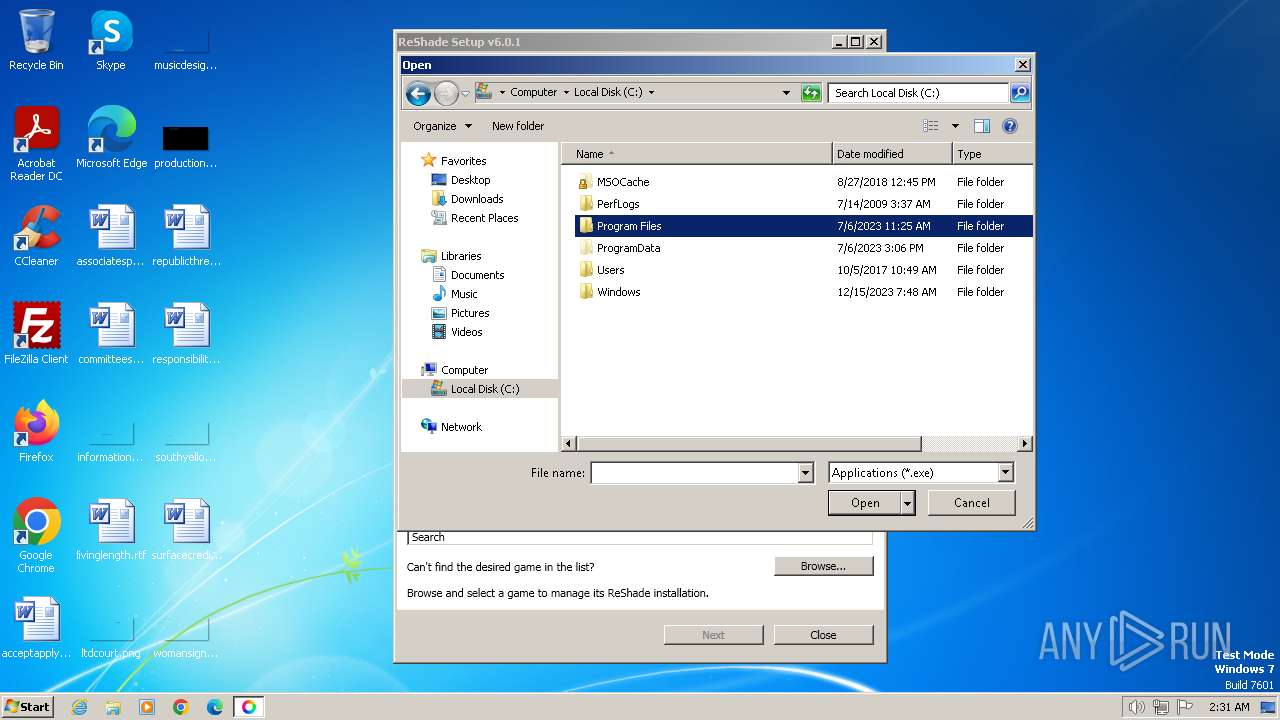Expand the File name combo box dropdown
The width and height of the screenshot is (1280, 720).
coord(806,473)
